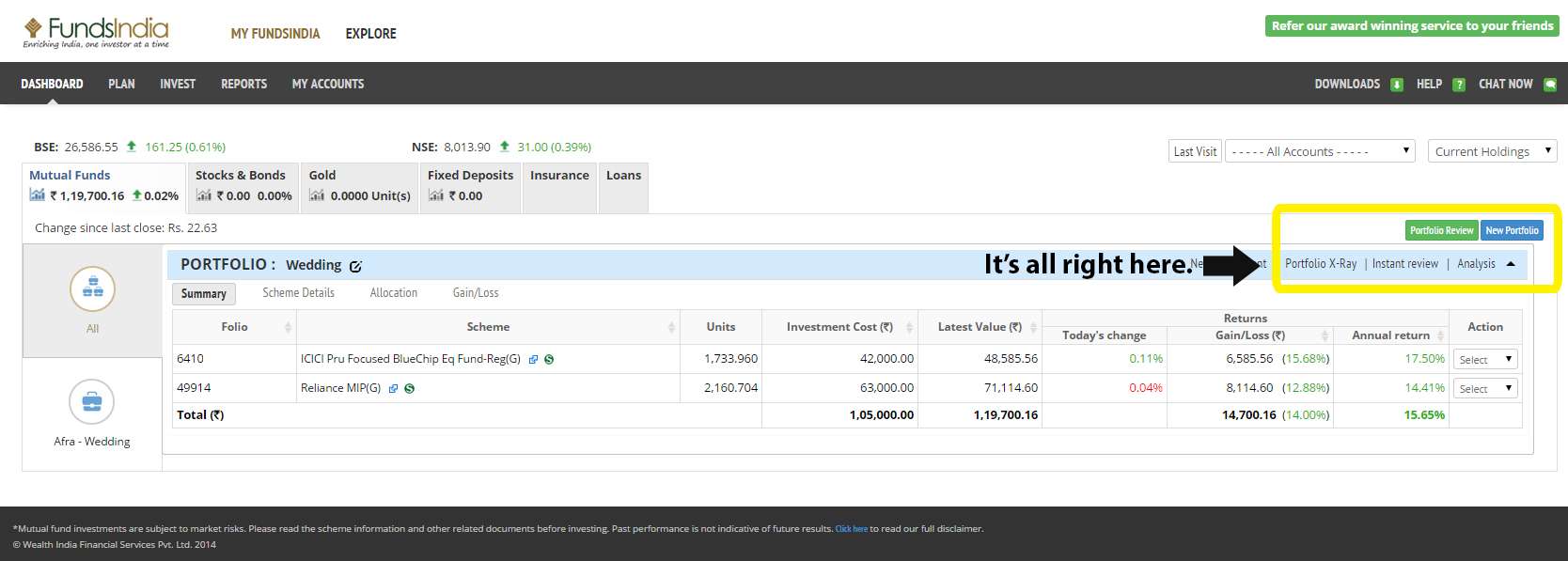Viewport: 1568px width, 561px height.
Task: Click Refer our award winning service banner
Action: coord(1412,26)
